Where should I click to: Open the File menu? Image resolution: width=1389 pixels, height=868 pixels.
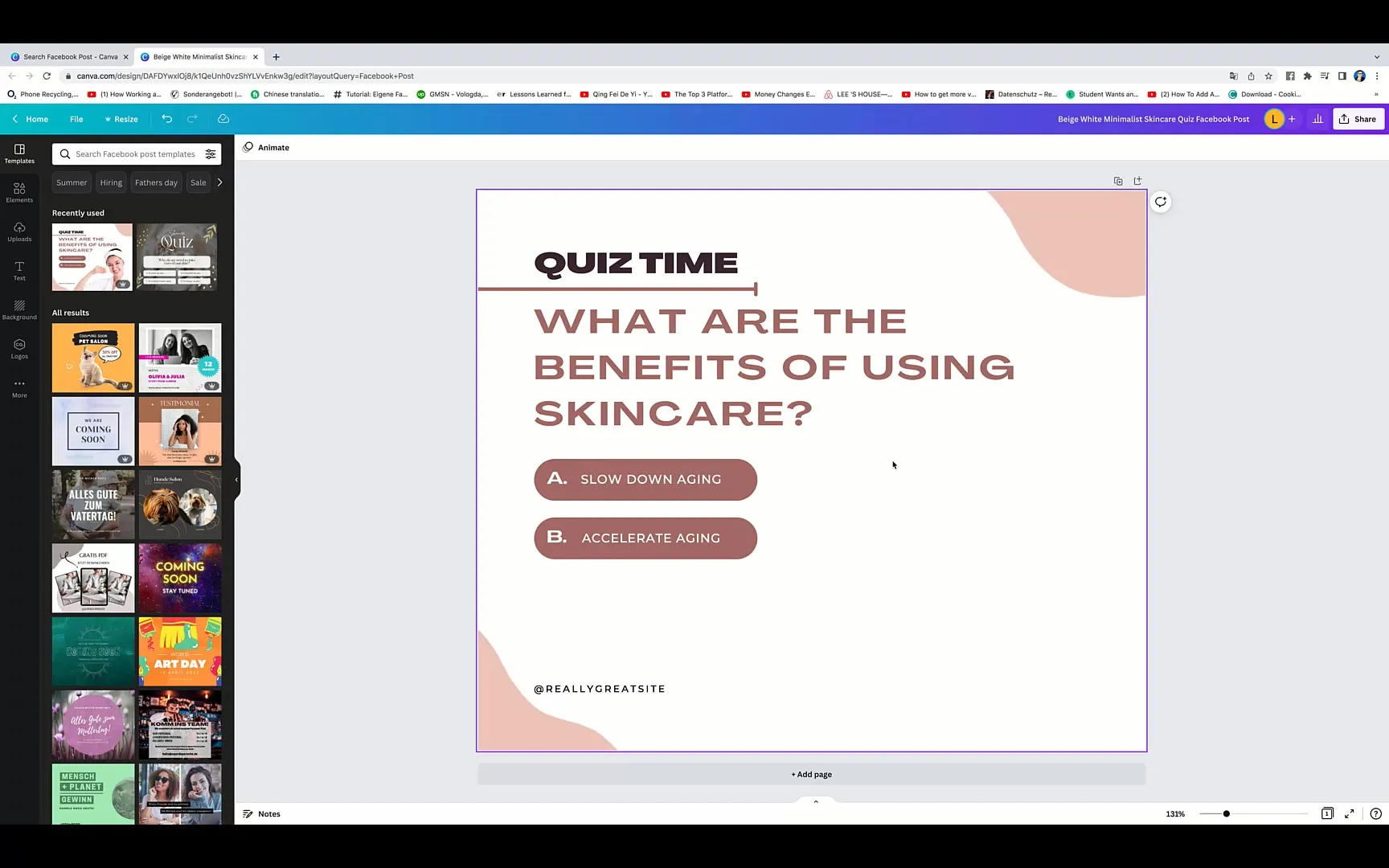pos(76,119)
